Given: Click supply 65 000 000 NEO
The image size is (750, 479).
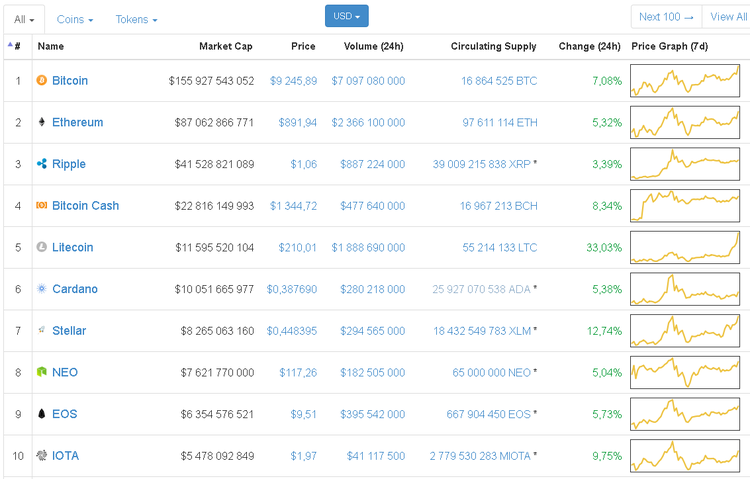Looking at the screenshot, I should click(492, 373).
